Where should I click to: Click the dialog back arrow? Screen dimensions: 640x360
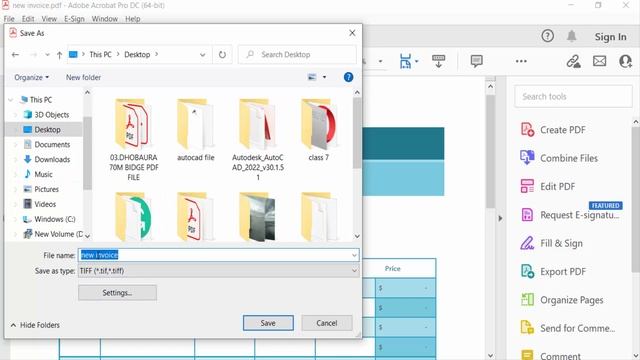[16, 55]
